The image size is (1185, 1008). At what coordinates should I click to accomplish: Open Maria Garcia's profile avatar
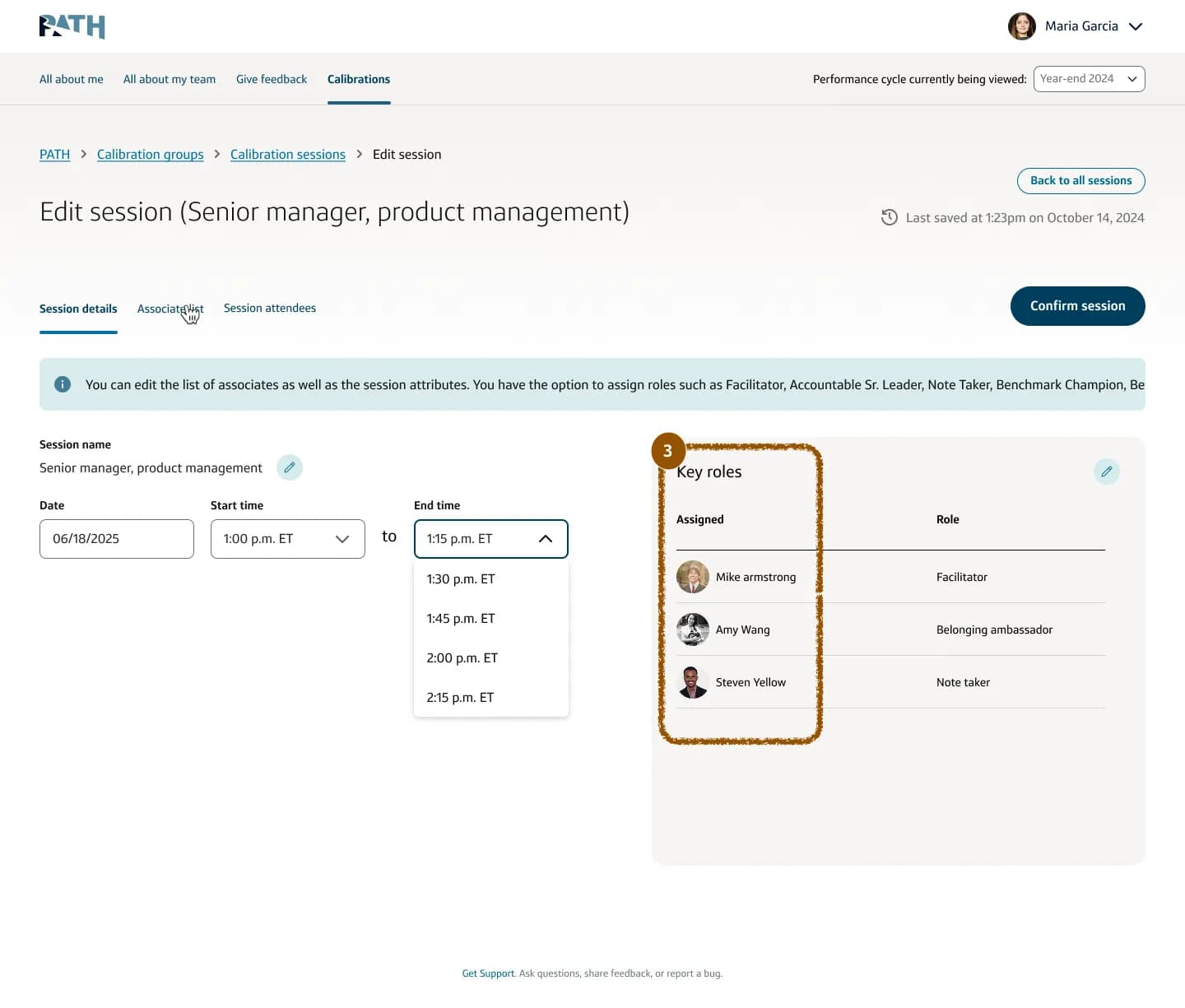[1021, 26]
